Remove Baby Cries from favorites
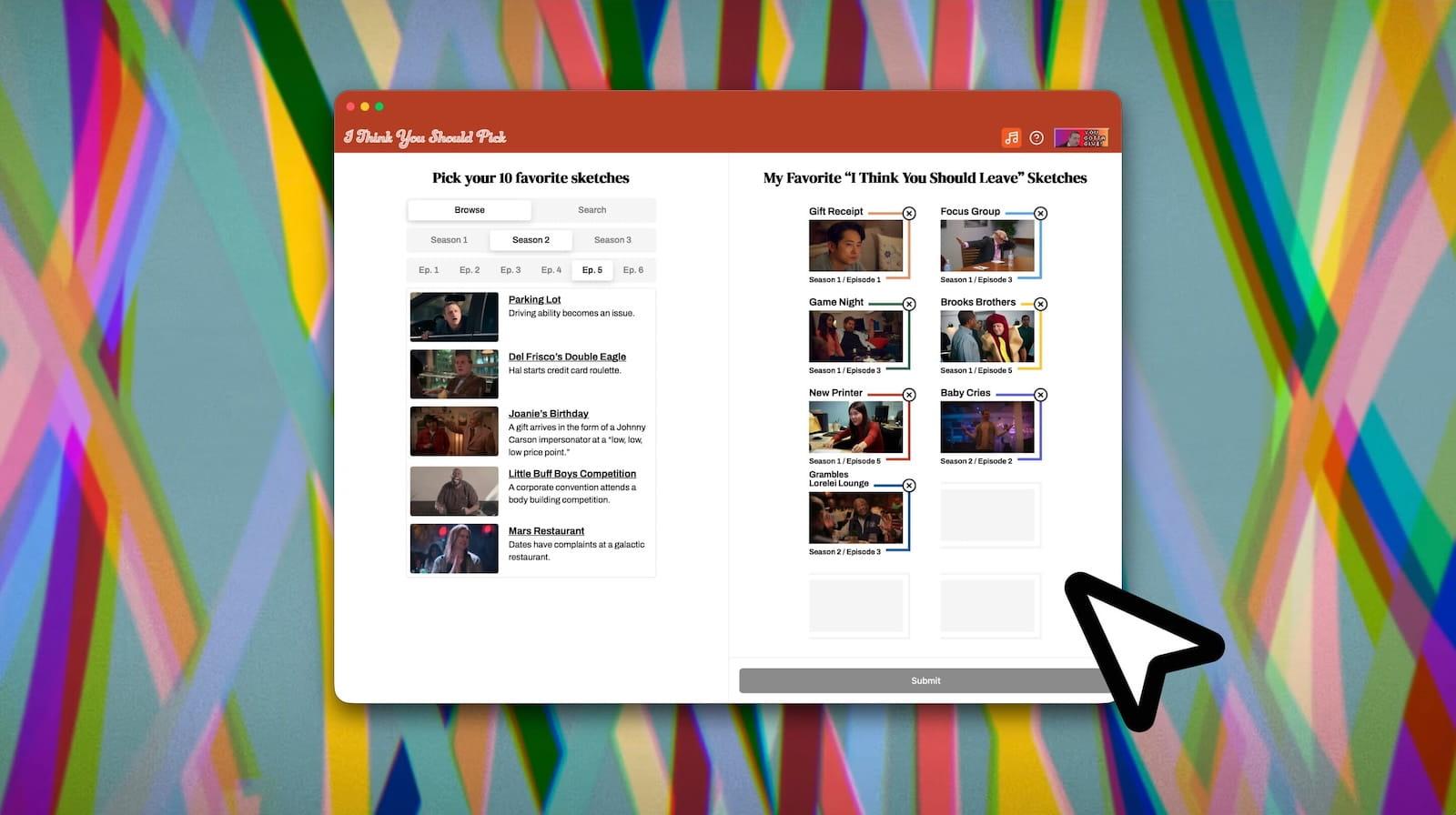Image resolution: width=1456 pixels, height=815 pixels. [x=1040, y=395]
